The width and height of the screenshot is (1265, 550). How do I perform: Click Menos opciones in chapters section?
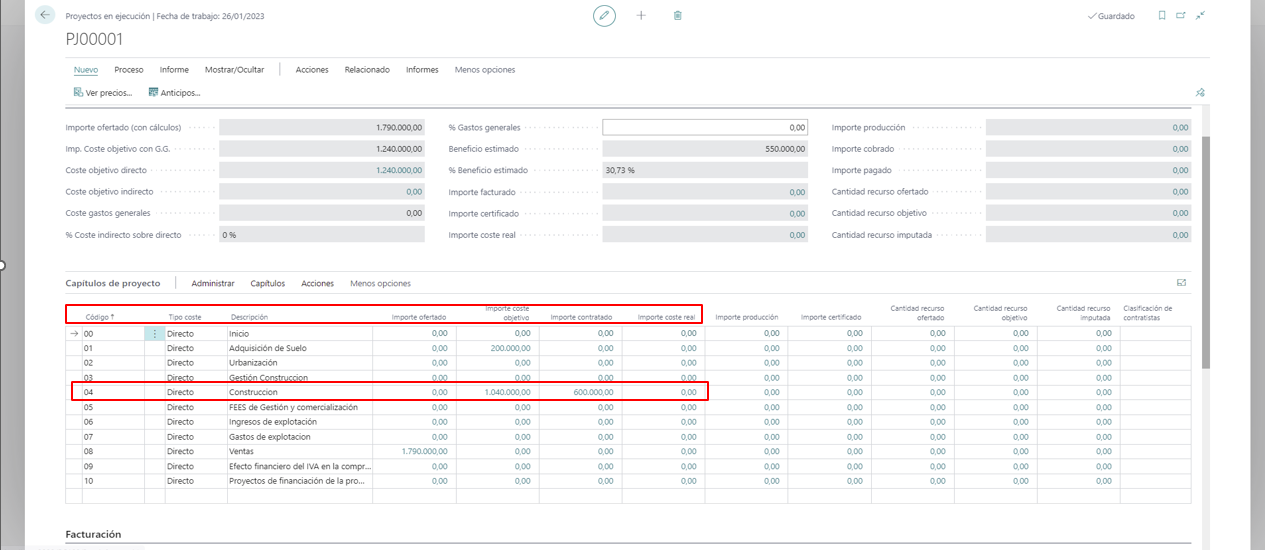381,283
